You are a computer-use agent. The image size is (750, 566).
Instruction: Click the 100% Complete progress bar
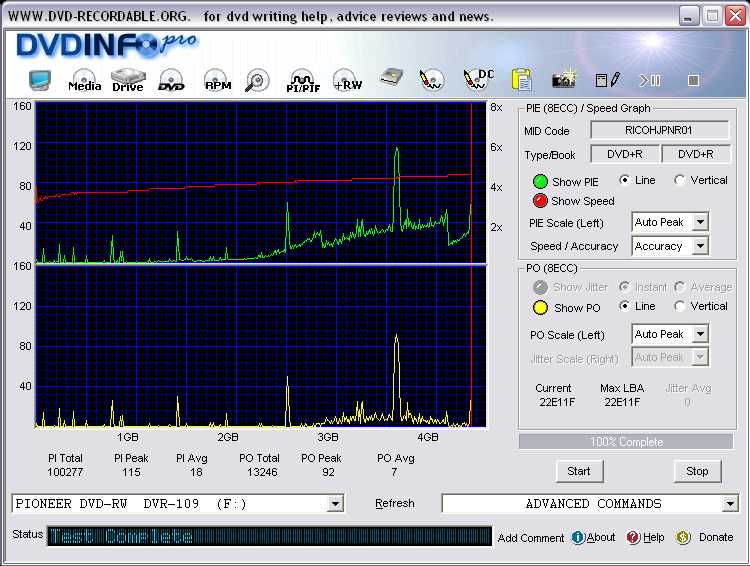click(x=626, y=442)
